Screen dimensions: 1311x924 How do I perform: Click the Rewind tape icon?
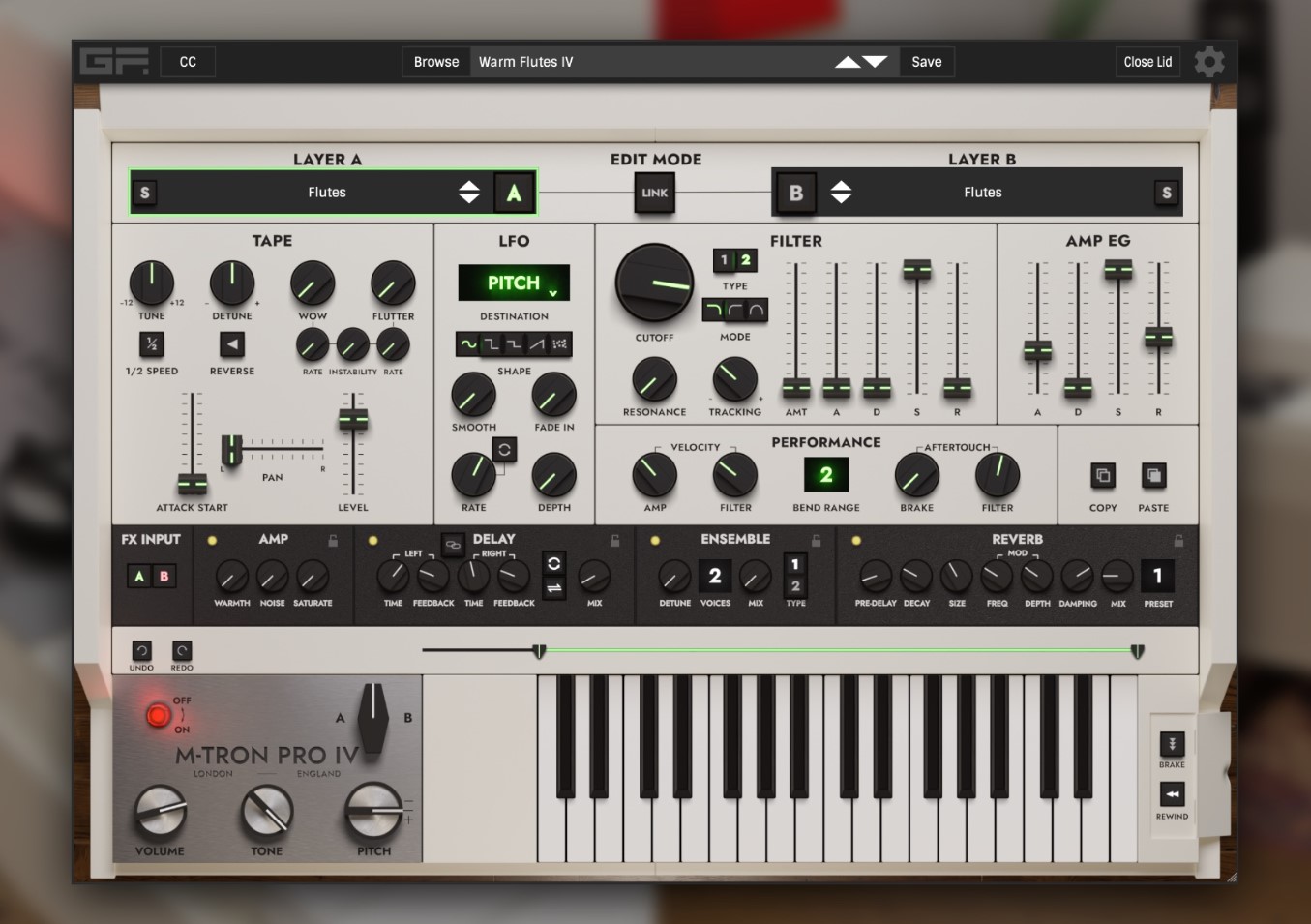[1172, 795]
